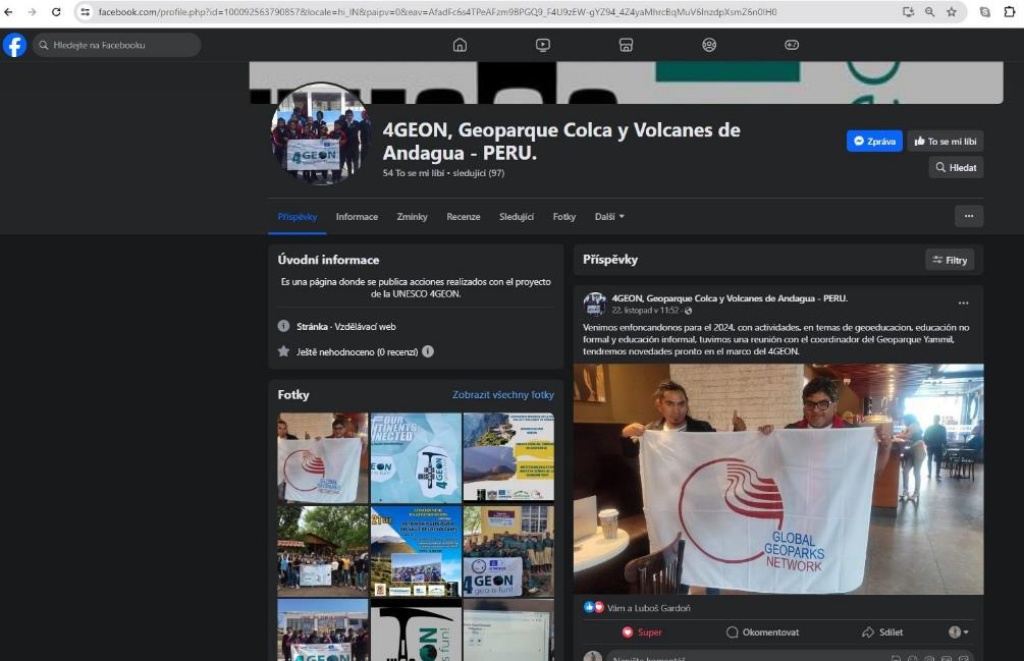
Task: Select the Fotky tab
Action: coord(564,217)
